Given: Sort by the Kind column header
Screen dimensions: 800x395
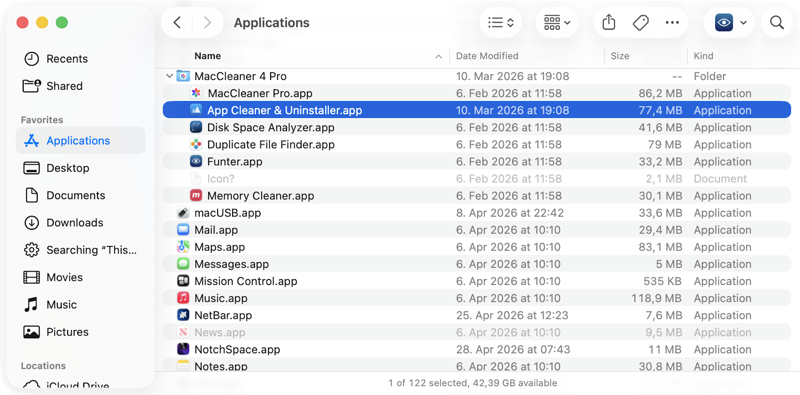Looking at the screenshot, I should (x=704, y=56).
